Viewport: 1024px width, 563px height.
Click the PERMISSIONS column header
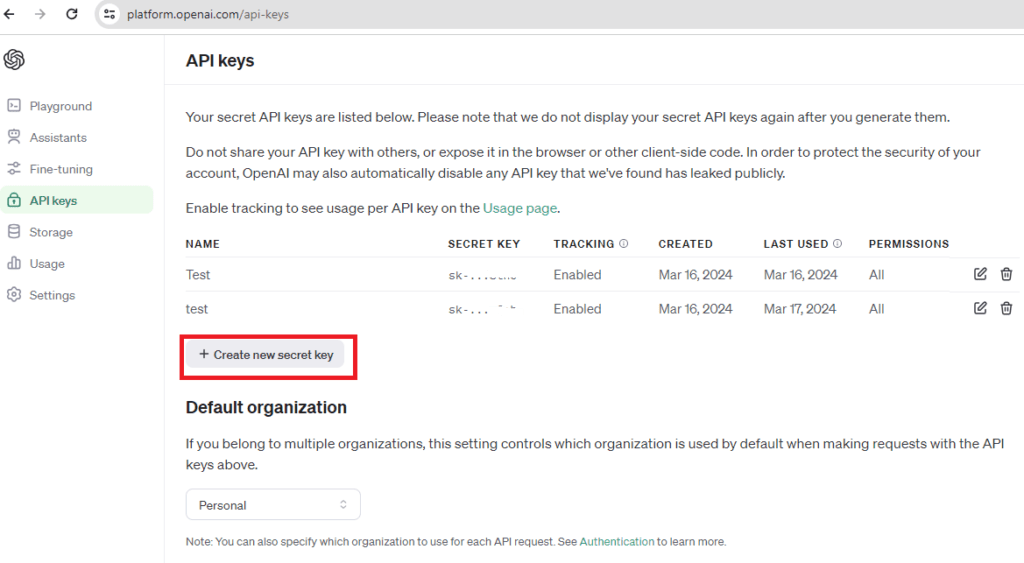click(908, 244)
